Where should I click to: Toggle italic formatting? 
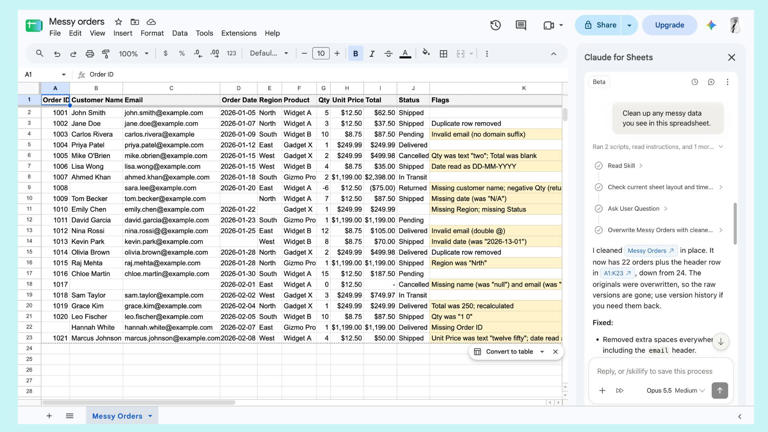pyautogui.click(x=372, y=54)
